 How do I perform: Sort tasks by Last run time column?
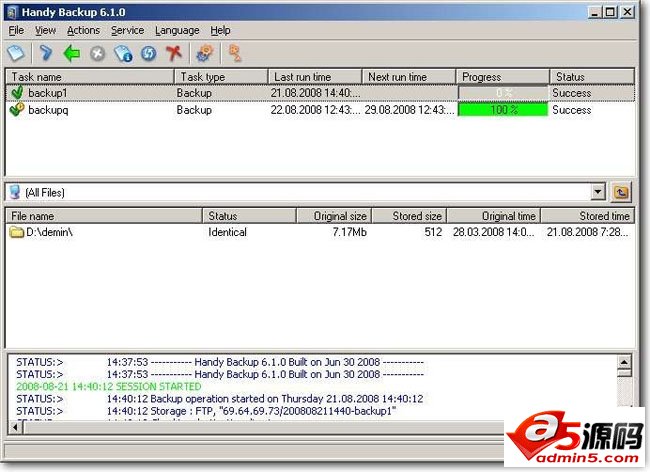pos(313,77)
